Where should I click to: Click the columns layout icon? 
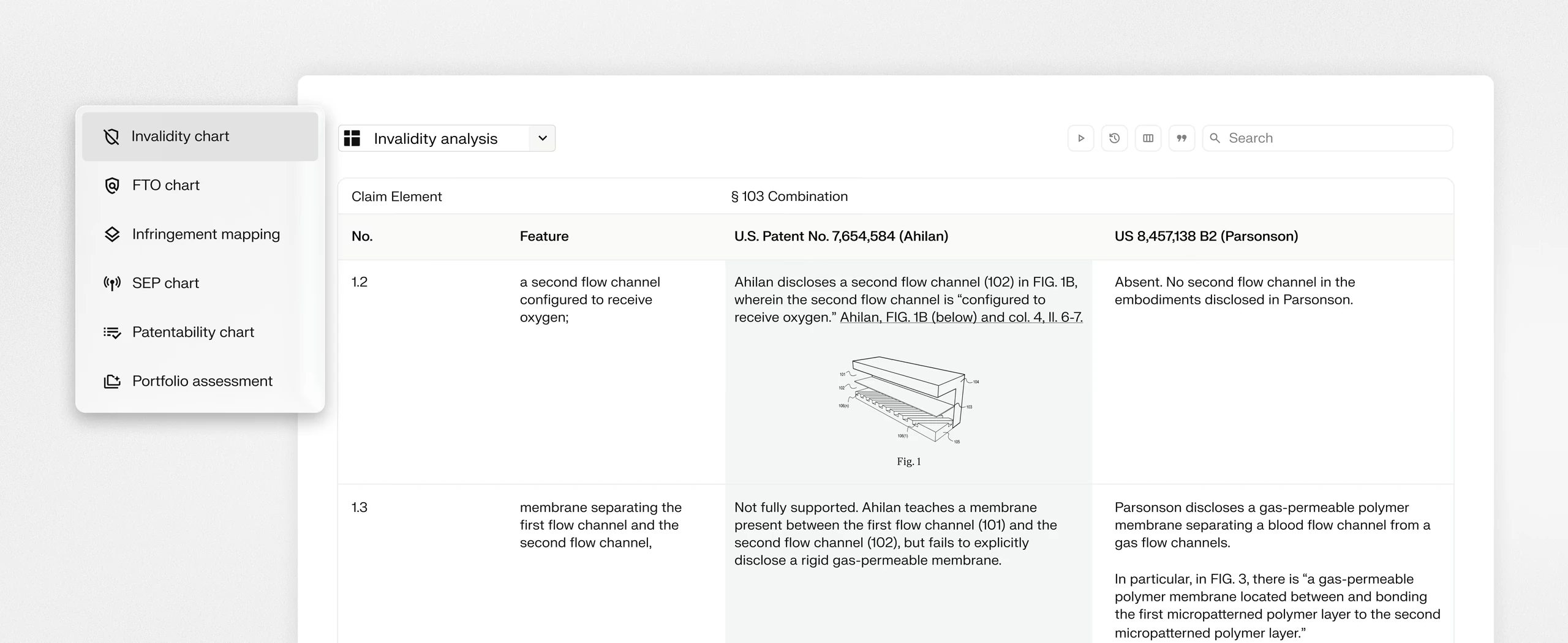(1148, 138)
